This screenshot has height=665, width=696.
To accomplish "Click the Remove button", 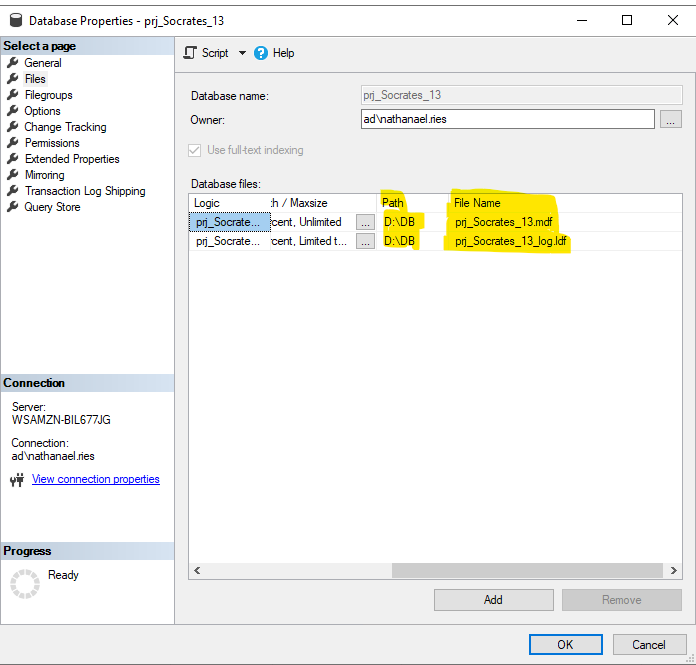I will tap(621, 600).
